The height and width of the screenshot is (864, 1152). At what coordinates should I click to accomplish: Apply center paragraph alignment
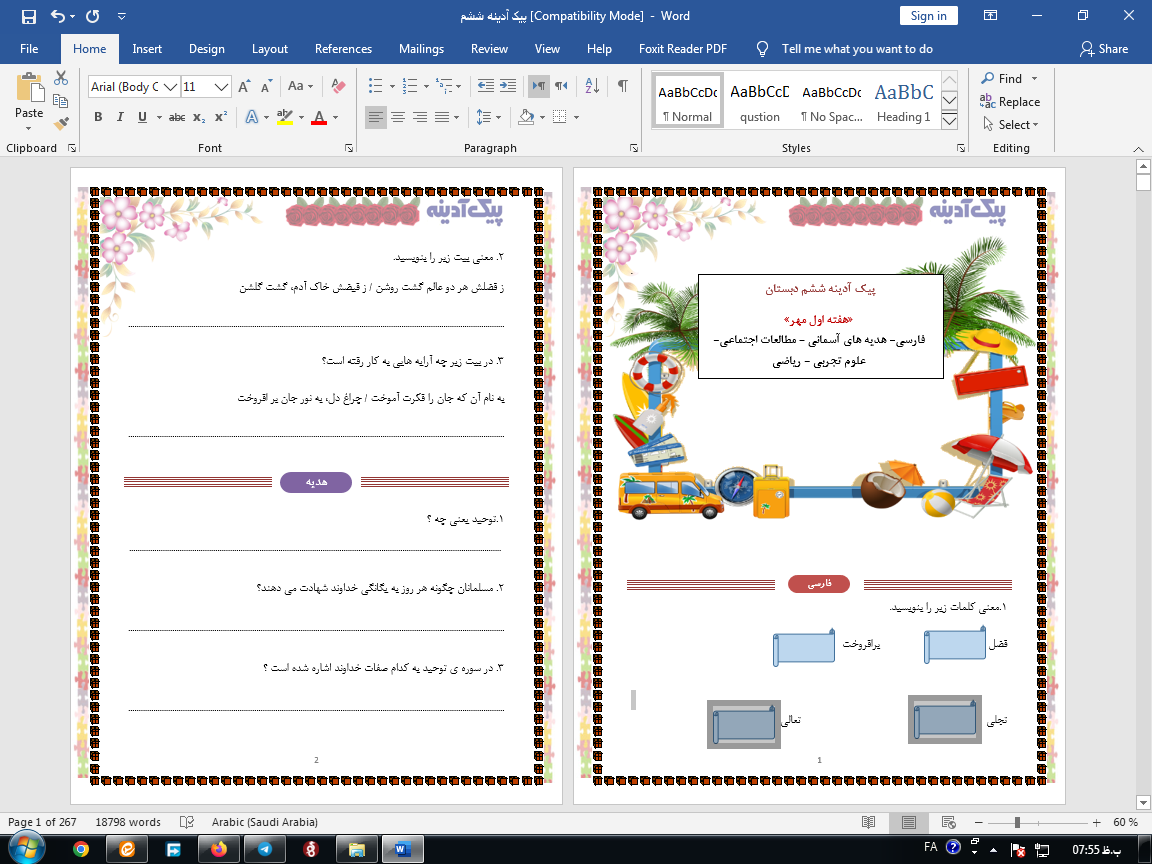click(x=398, y=117)
